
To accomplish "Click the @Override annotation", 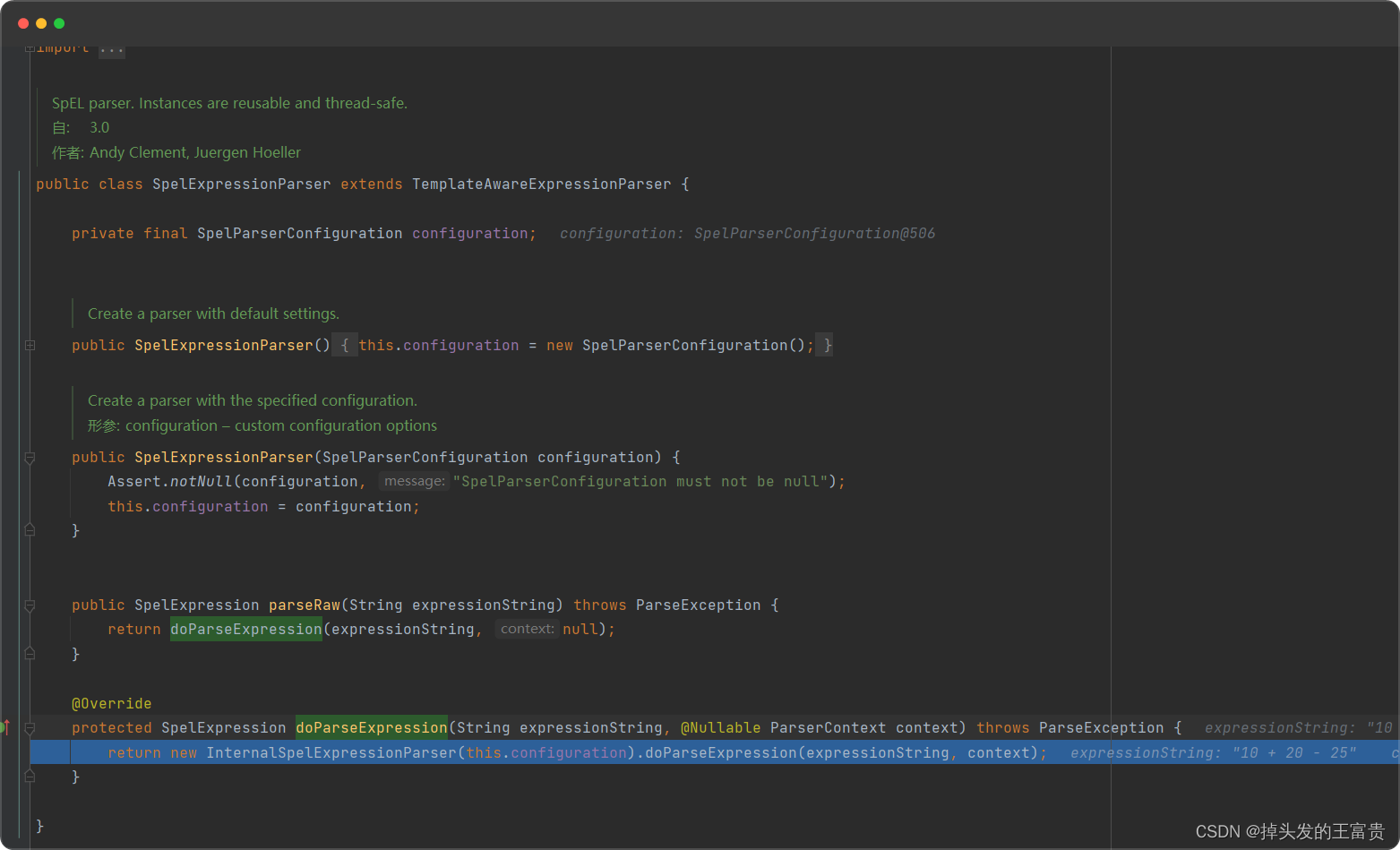I will click(x=112, y=703).
